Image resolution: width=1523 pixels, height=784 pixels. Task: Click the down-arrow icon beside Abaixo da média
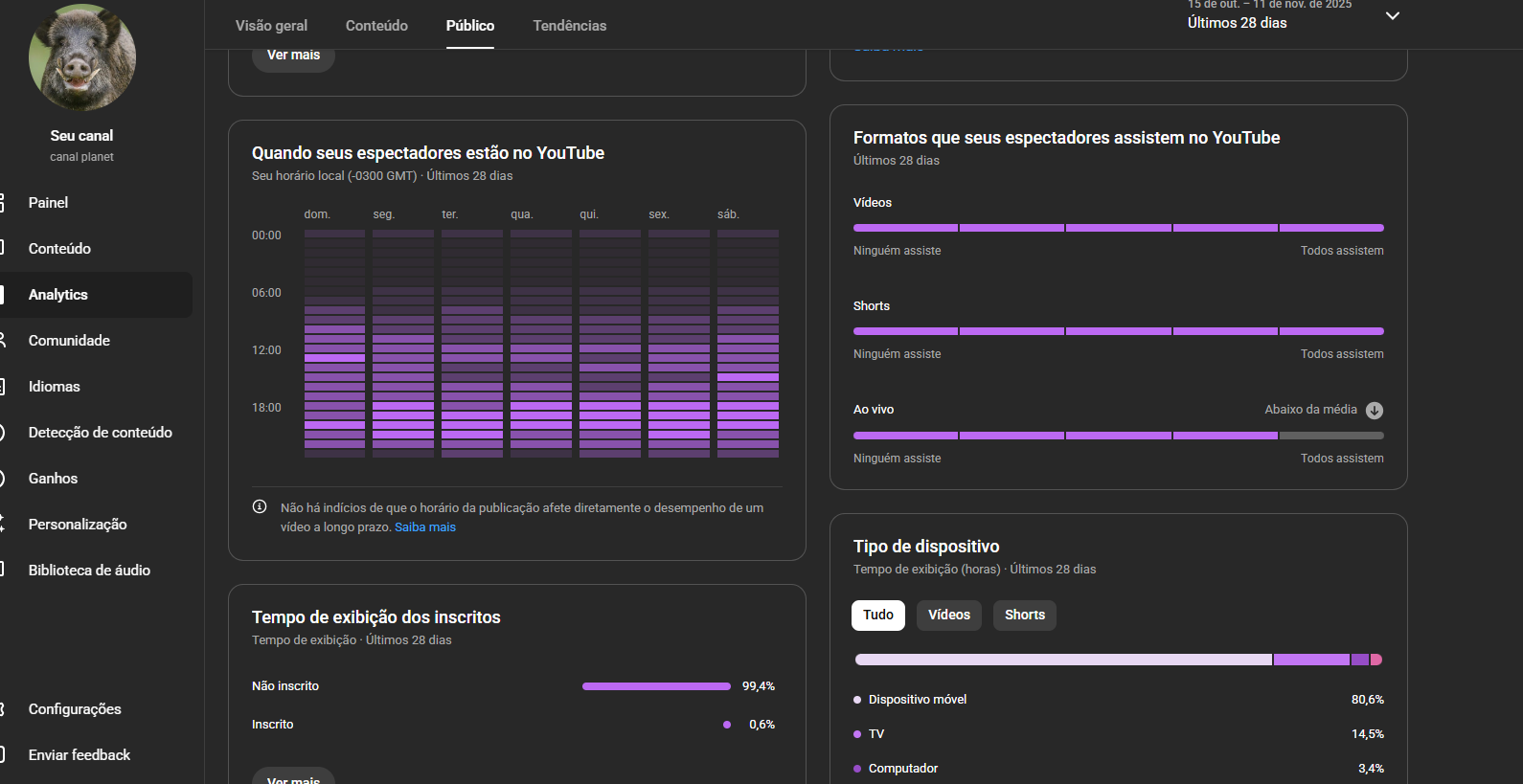pos(1374,411)
